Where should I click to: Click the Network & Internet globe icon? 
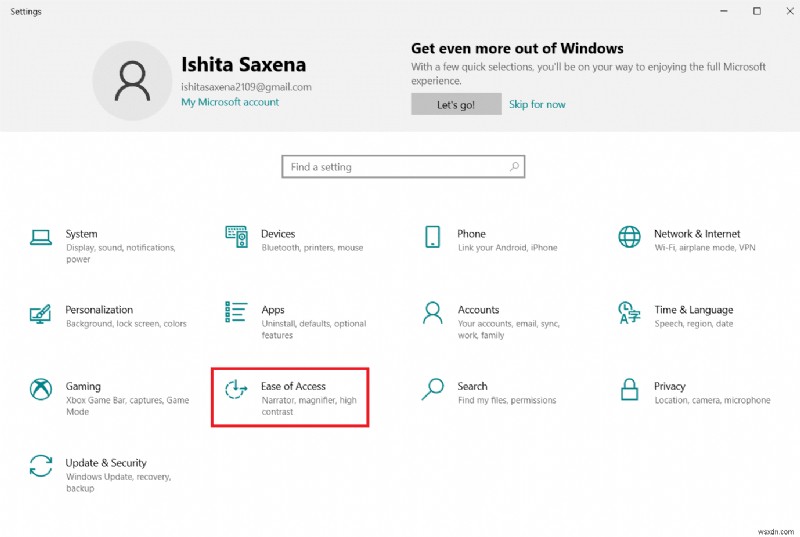click(629, 237)
